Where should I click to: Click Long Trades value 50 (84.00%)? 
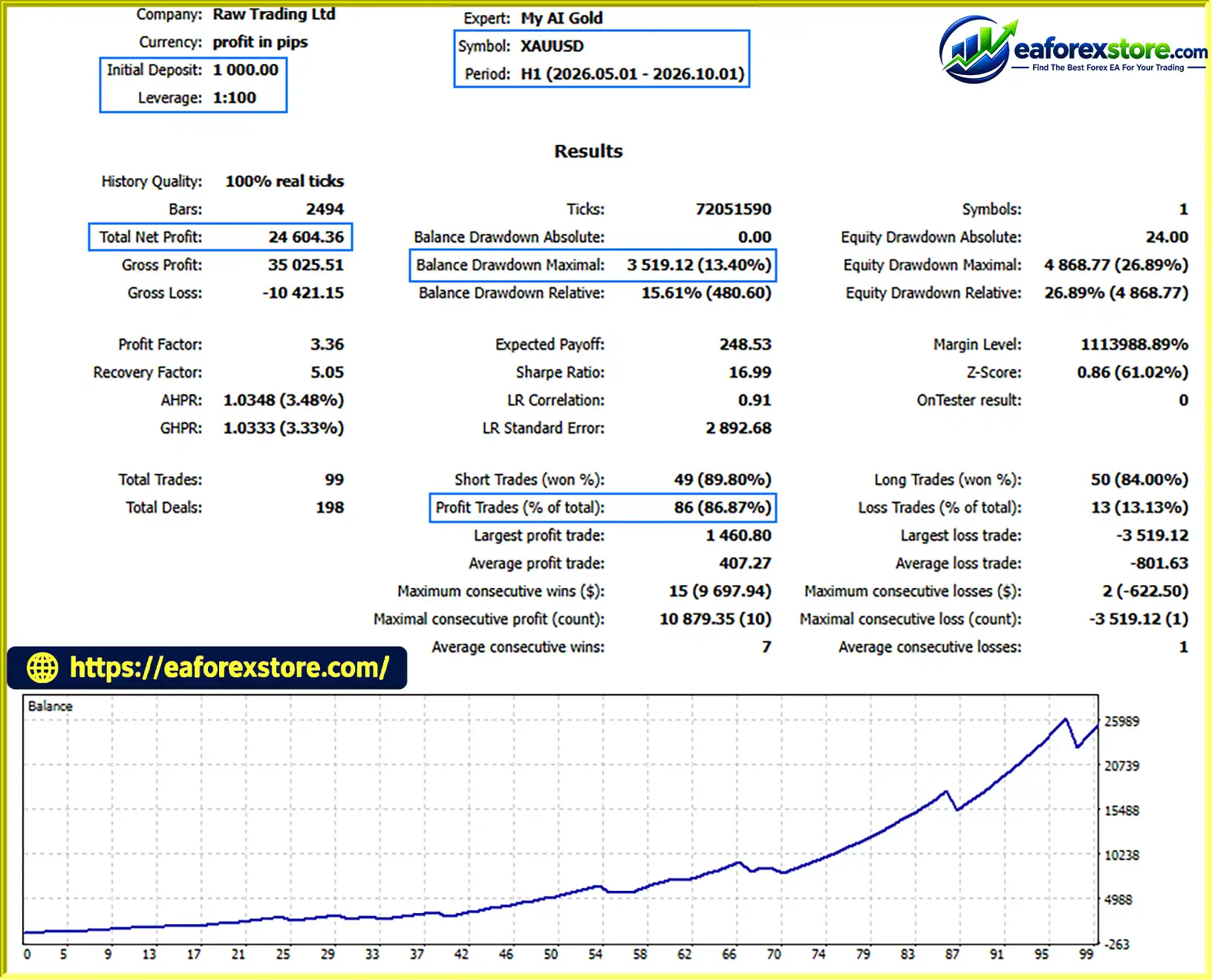[x=1139, y=480]
